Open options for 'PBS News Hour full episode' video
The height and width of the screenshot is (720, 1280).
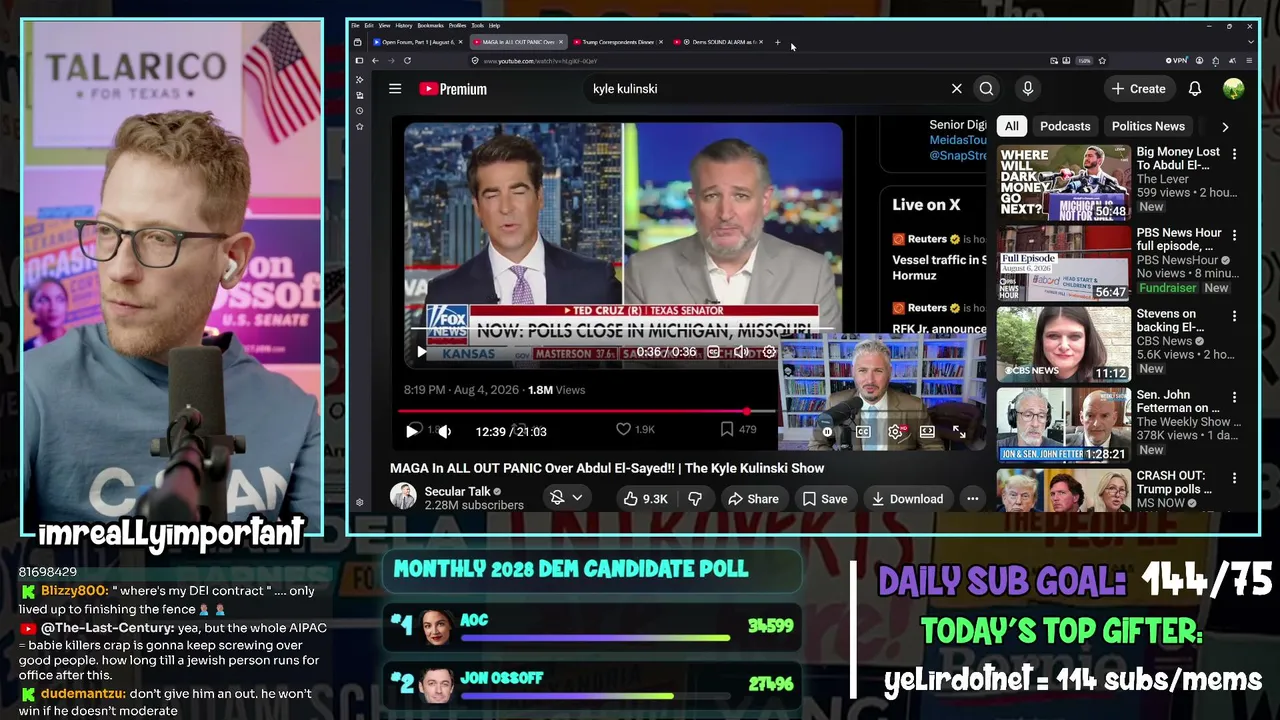1234,235
